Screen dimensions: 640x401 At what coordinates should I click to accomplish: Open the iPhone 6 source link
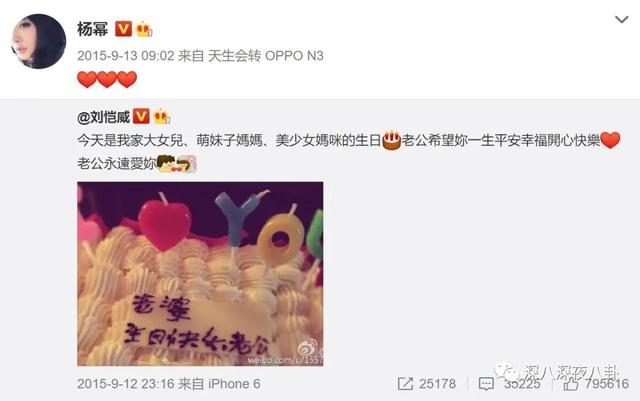click(234, 384)
